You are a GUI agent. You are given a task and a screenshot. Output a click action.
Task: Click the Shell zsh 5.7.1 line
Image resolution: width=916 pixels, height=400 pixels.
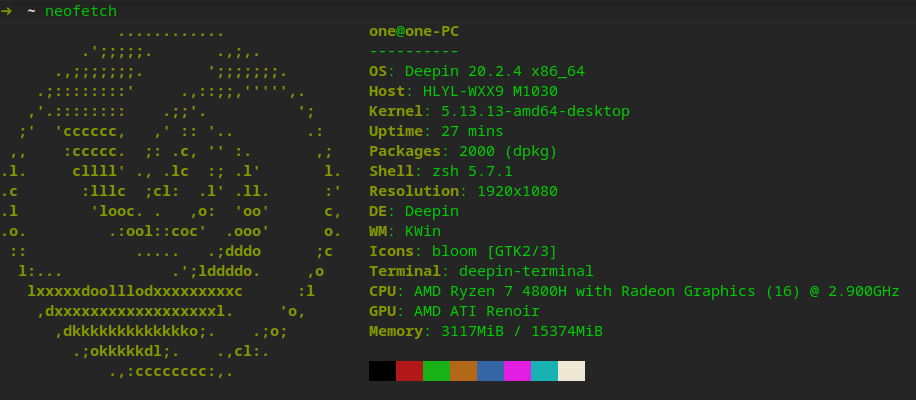[440, 171]
